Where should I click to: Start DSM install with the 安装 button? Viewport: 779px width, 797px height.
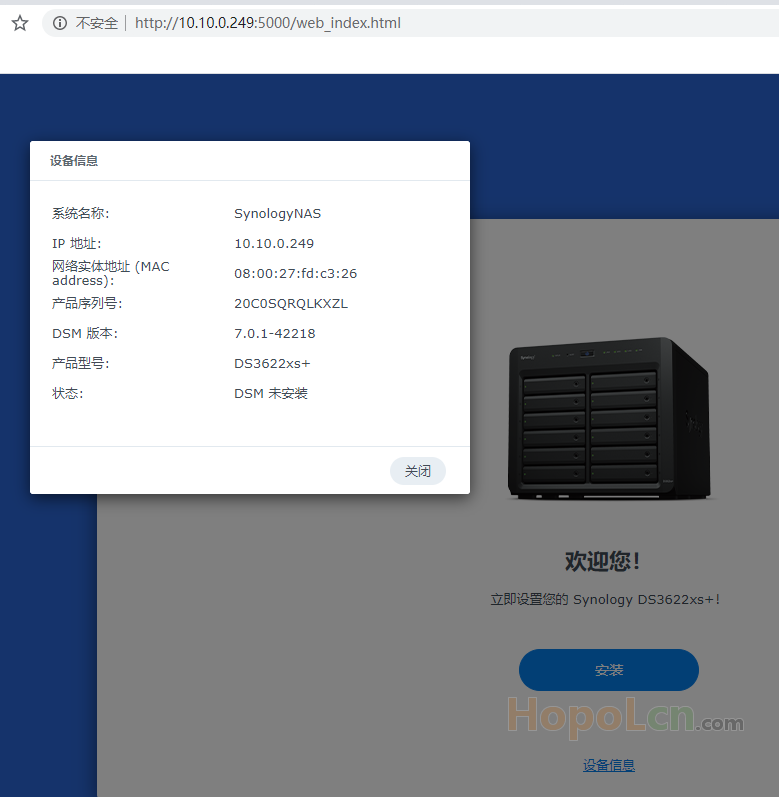click(609, 670)
